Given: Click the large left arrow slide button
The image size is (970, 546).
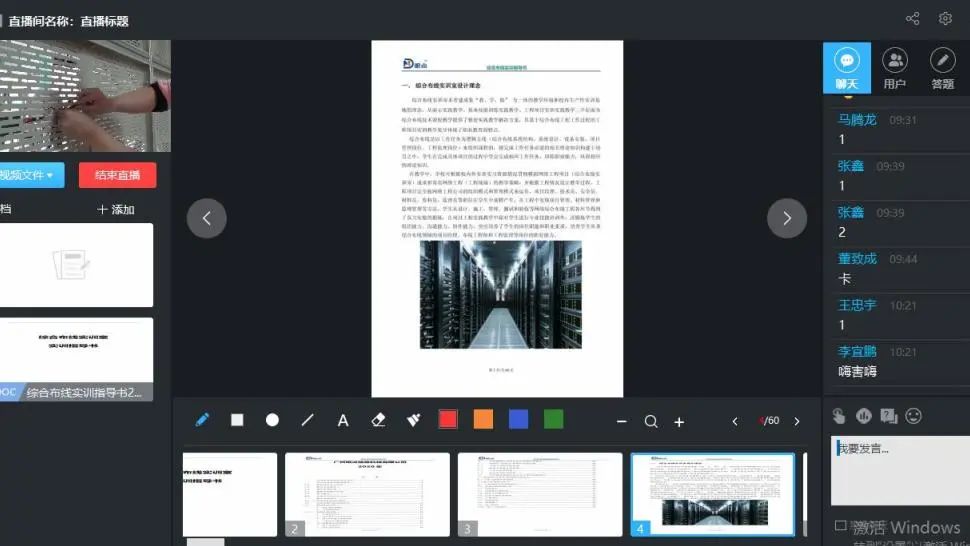Looking at the screenshot, I should [x=207, y=218].
